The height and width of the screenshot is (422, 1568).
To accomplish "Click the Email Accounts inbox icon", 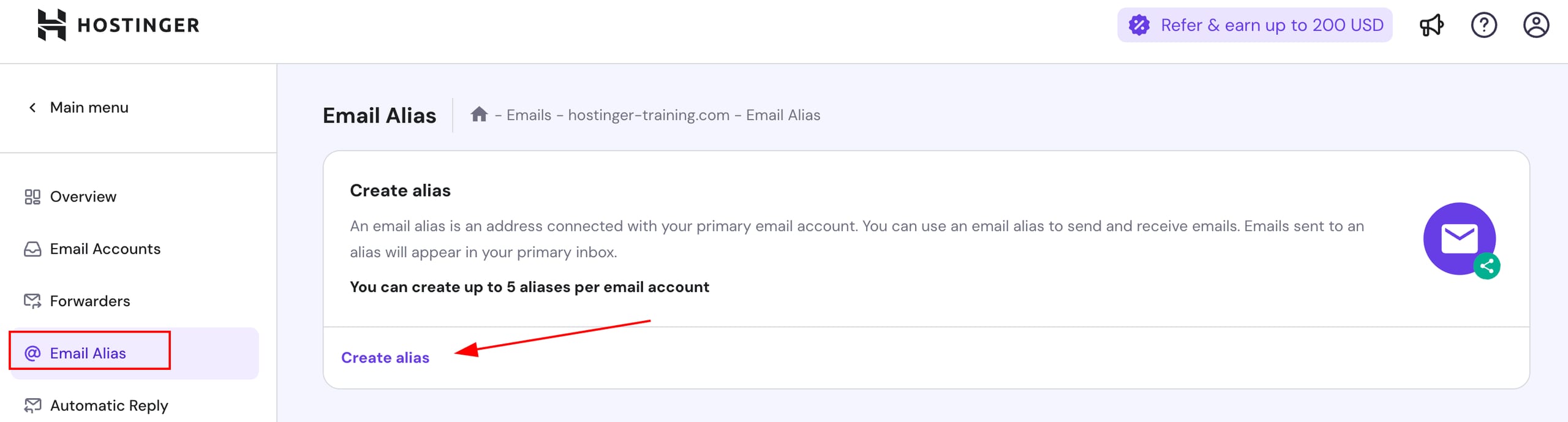I will 32,249.
